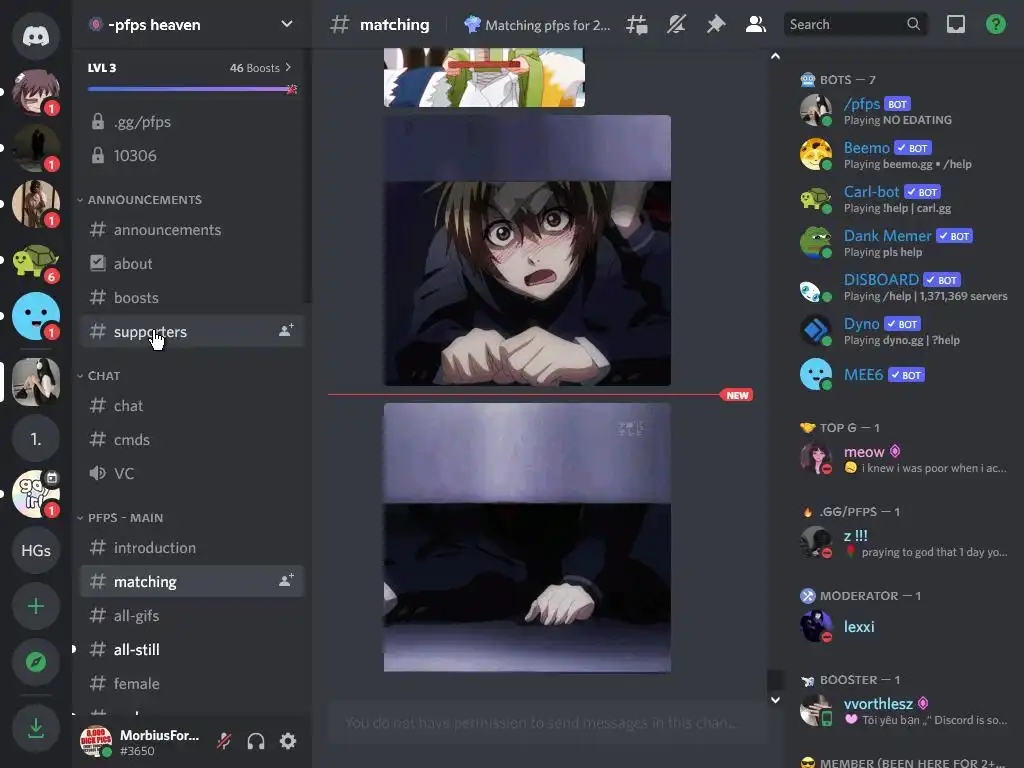The image size is (1024, 768).
Task: Join the VC voice channel
Action: [x=192, y=473]
